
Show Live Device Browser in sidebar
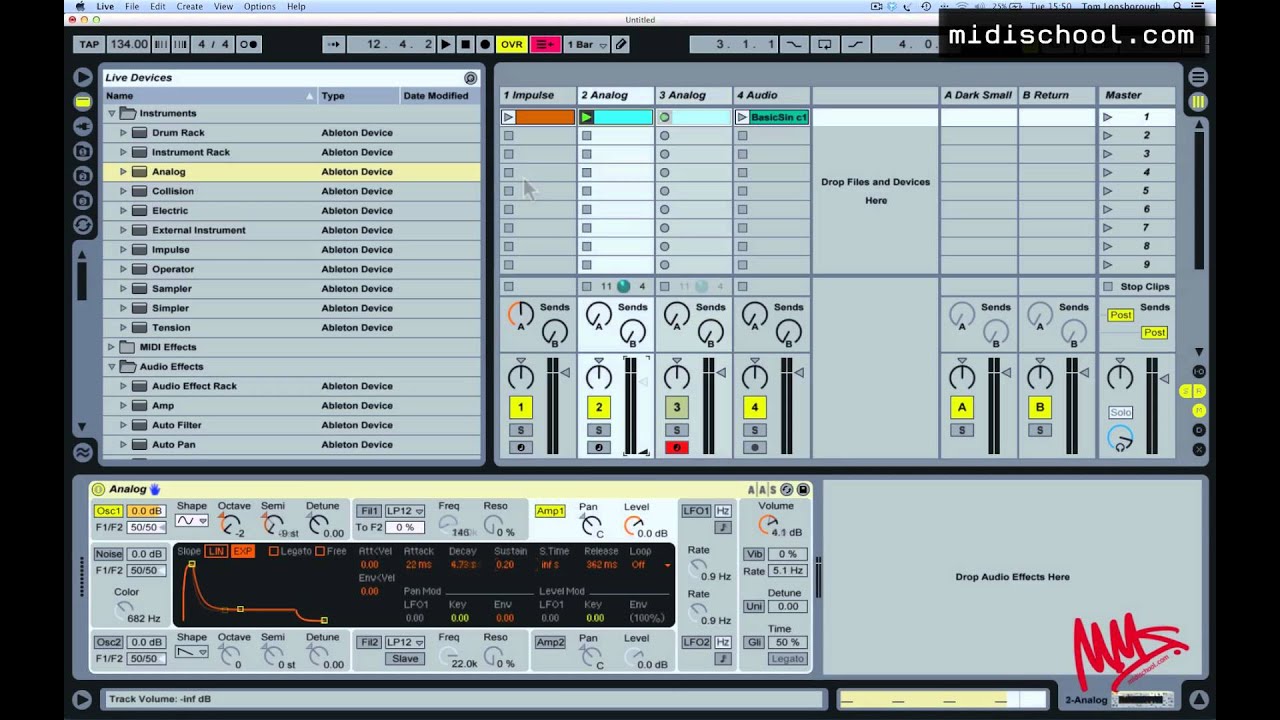click(83, 102)
